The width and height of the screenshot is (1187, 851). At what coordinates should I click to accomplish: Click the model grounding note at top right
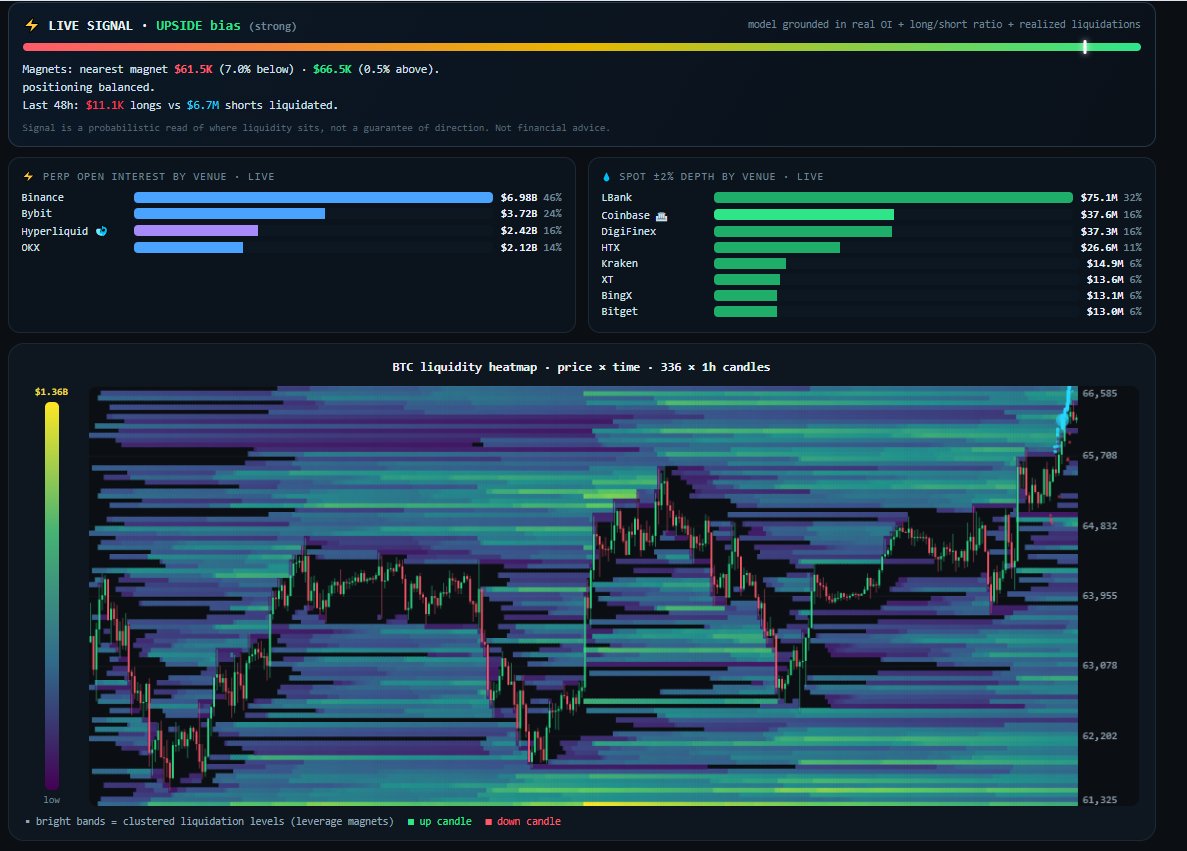[944, 24]
